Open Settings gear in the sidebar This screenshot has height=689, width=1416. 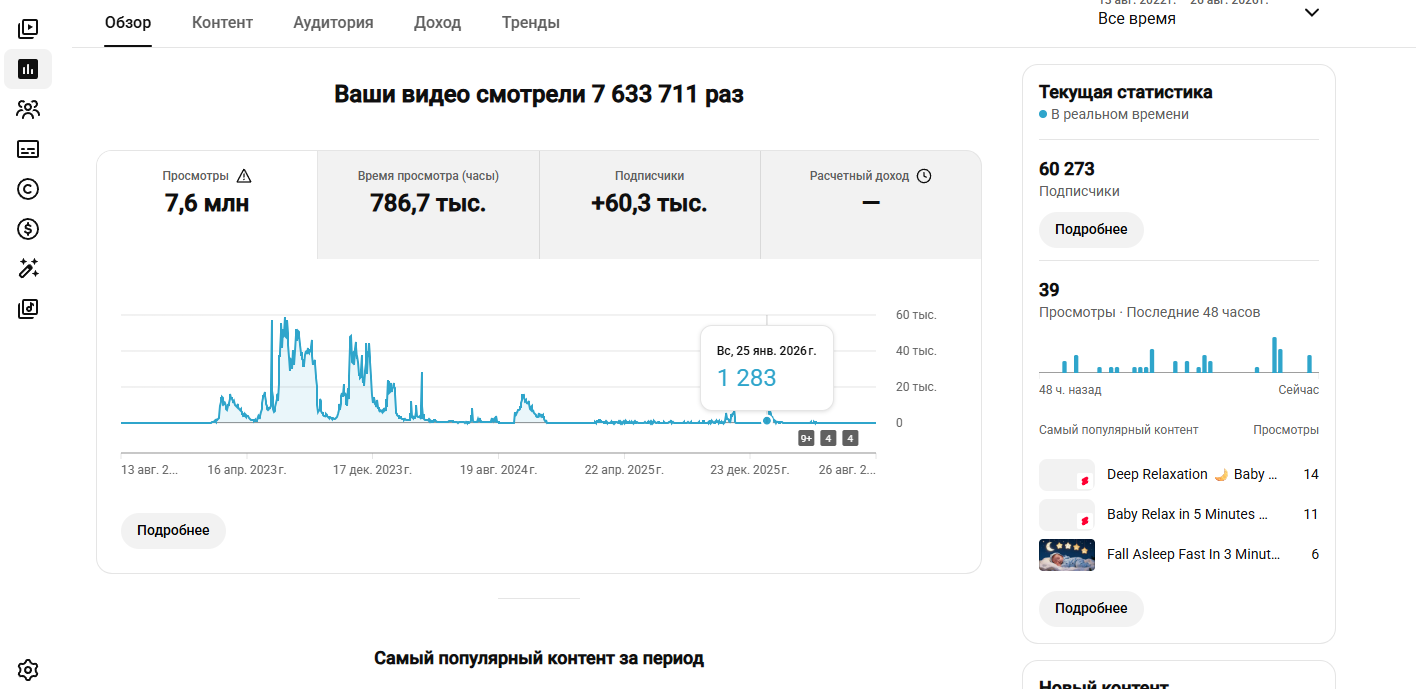pyautogui.click(x=28, y=669)
